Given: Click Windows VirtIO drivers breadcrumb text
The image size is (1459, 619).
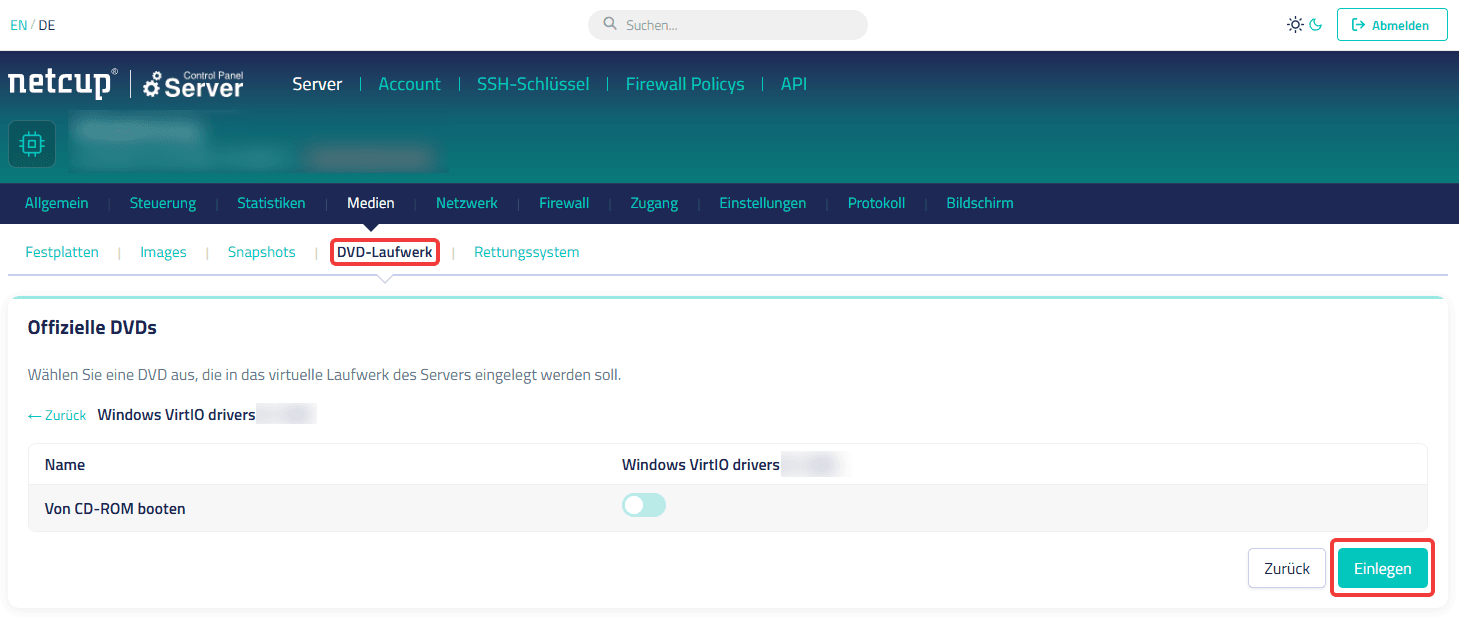Looking at the screenshot, I should click(177, 414).
